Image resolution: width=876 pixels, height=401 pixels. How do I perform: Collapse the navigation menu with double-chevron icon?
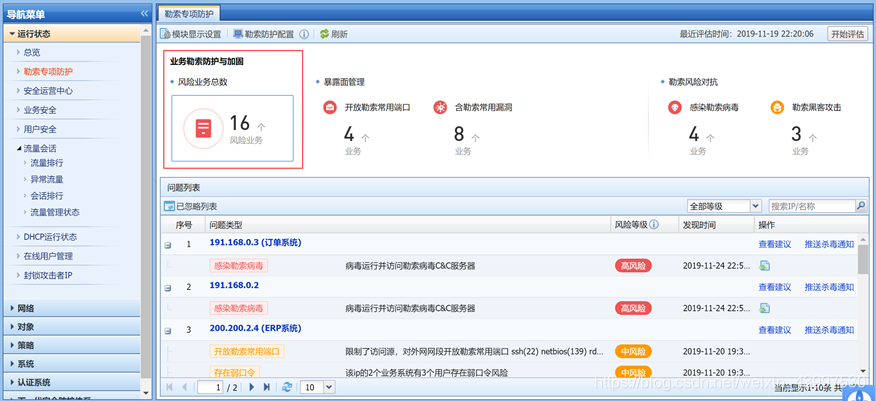145,13
